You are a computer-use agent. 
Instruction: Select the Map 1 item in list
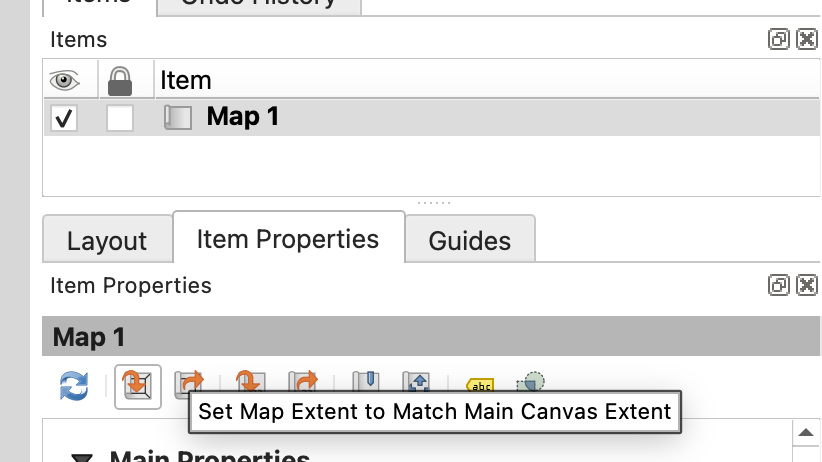[x=243, y=117]
